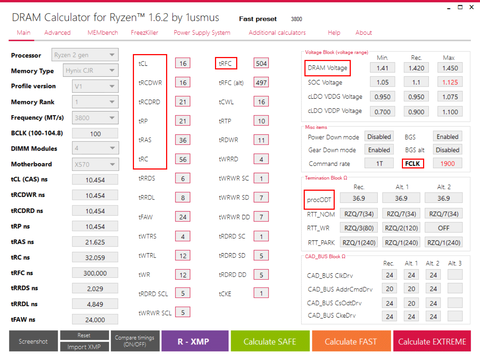Click the BGS Enabled value
This screenshot has width=480, height=361.
coord(447,137)
